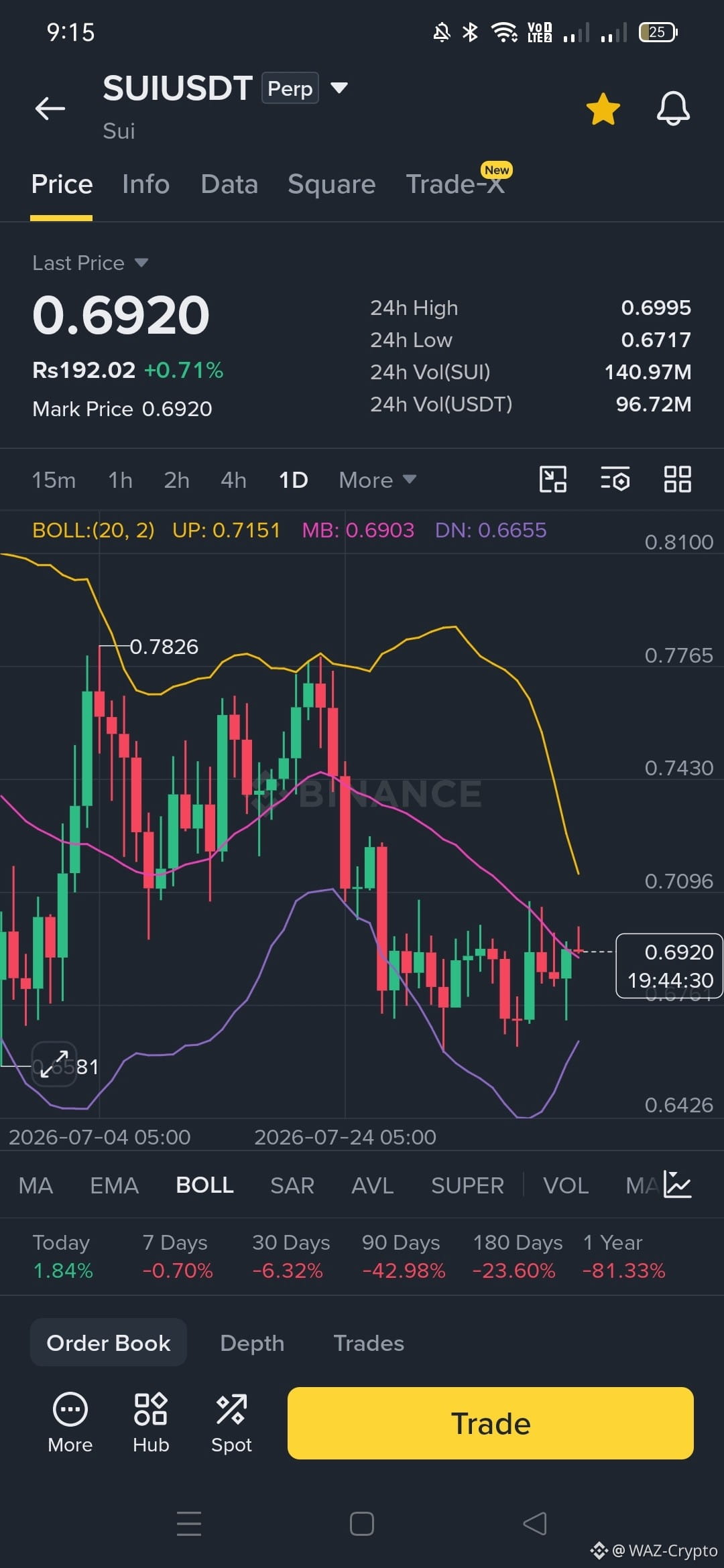Enable the SUPER indicator
Screen dimensions: 724x1568
click(467, 1185)
